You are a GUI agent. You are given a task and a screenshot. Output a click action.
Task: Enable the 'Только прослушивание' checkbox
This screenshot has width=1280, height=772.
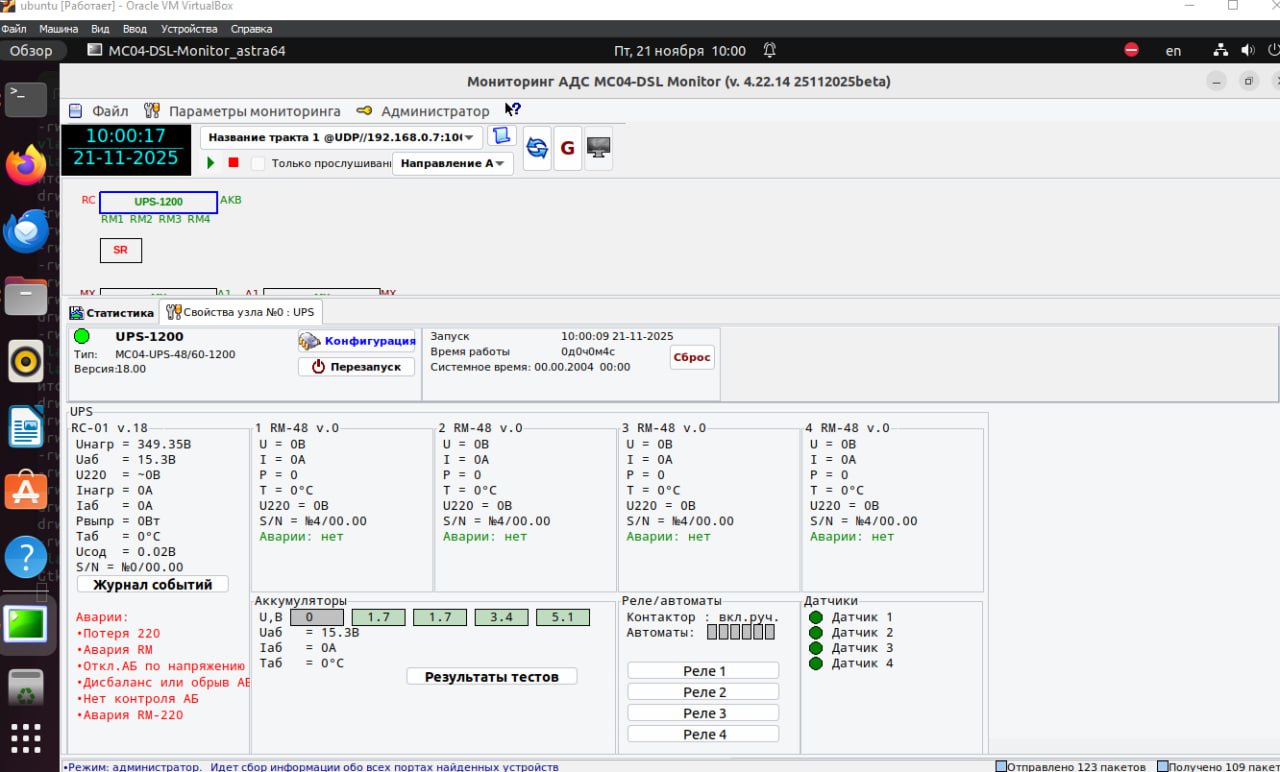[x=259, y=163]
